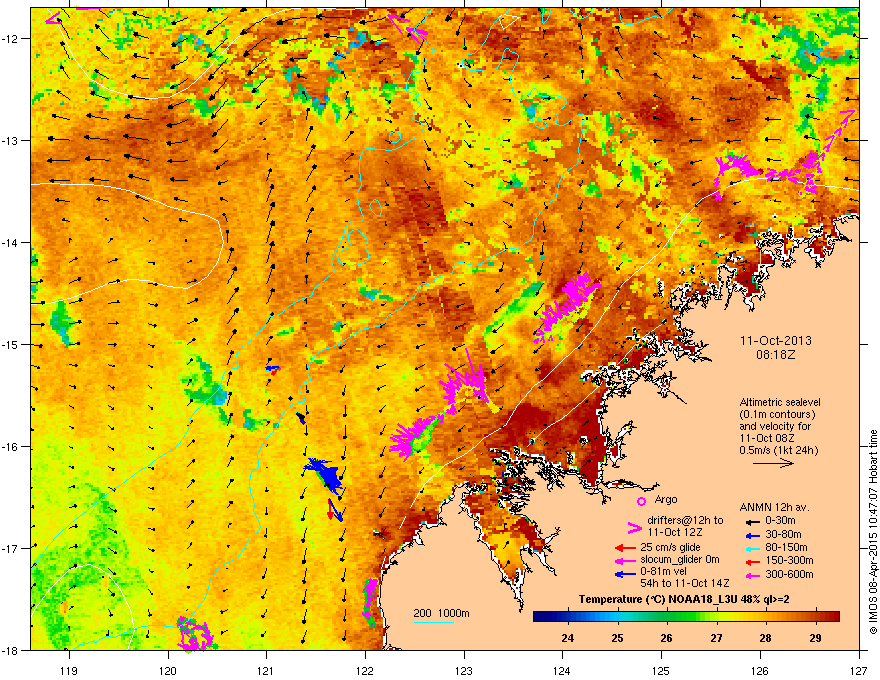Select the 'Altimetric sealevel' text
880x680 pixels.
(x=780, y=402)
